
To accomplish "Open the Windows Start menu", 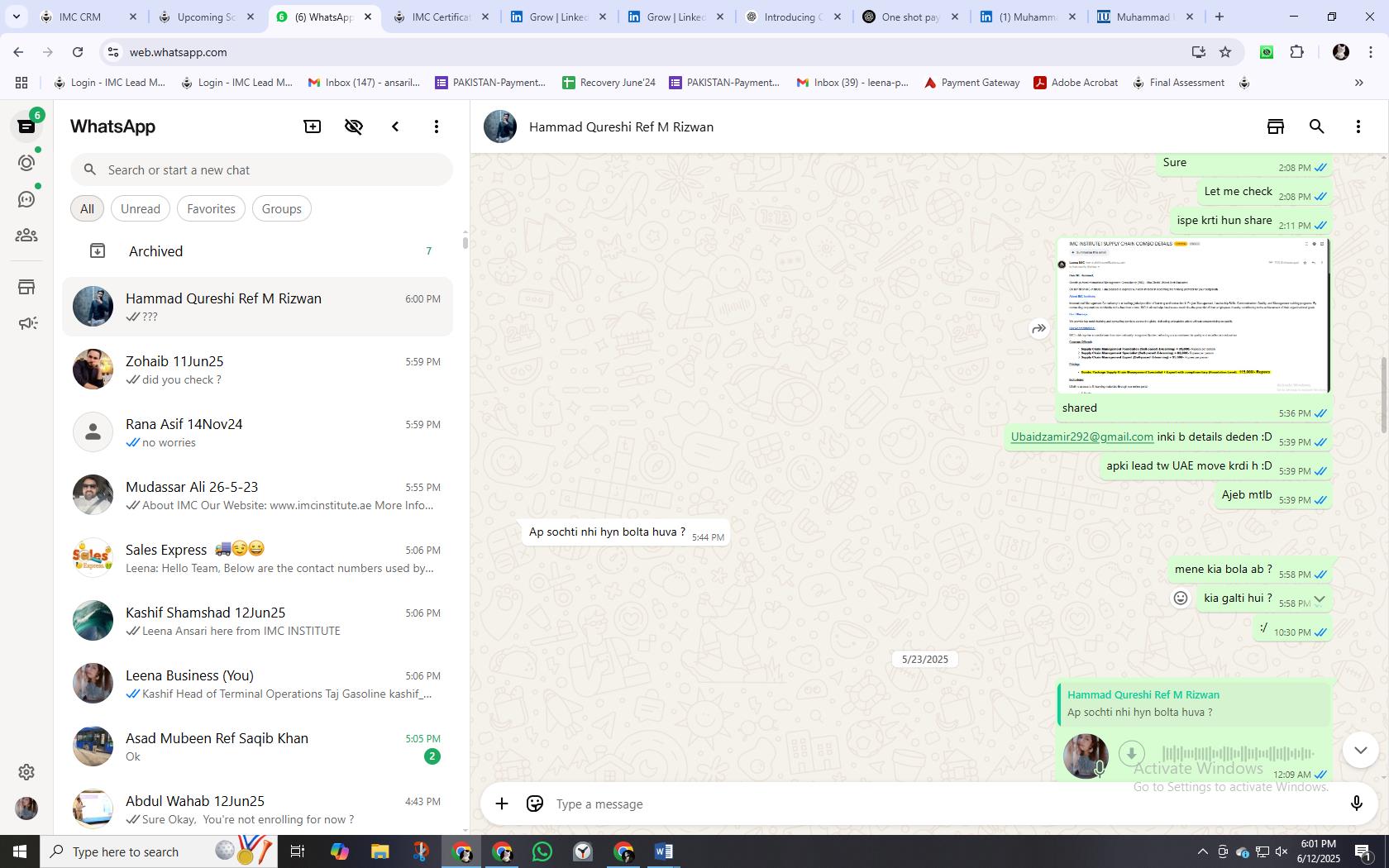I will pyautogui.click(x=20, y=851).
